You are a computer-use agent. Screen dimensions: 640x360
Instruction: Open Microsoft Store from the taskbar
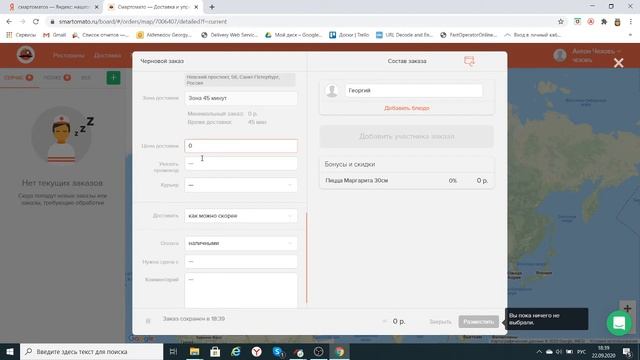click(x=215, y=351)
